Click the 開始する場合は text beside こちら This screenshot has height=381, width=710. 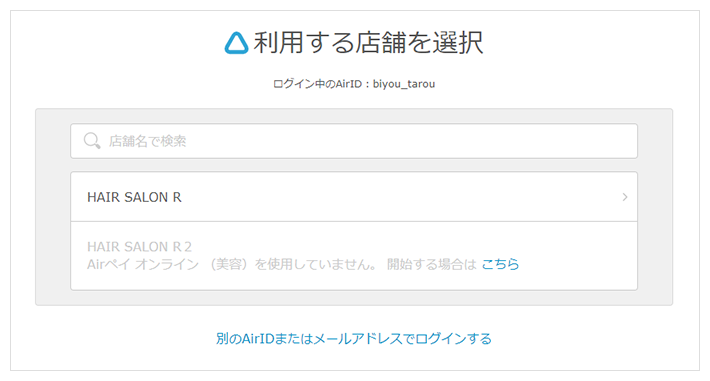(x=432, y=264)
